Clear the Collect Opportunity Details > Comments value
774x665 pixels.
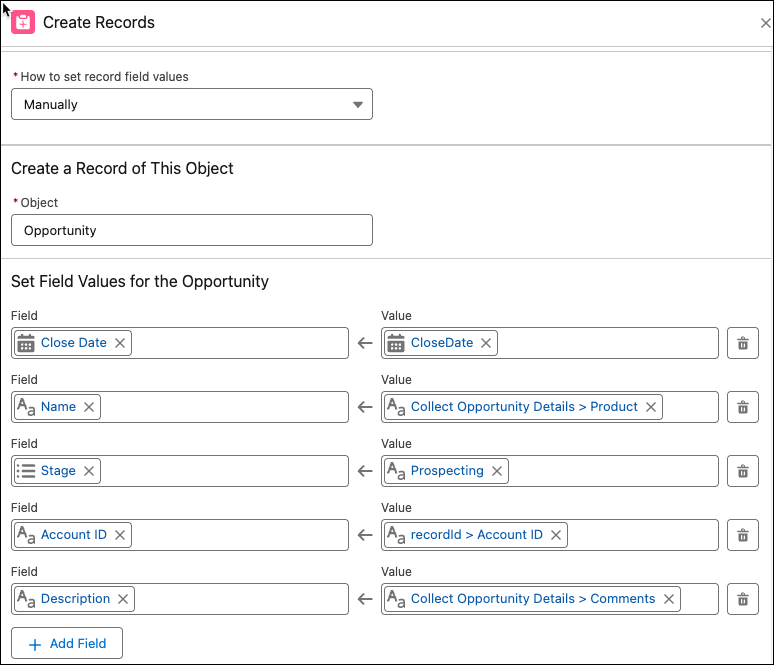669,599
